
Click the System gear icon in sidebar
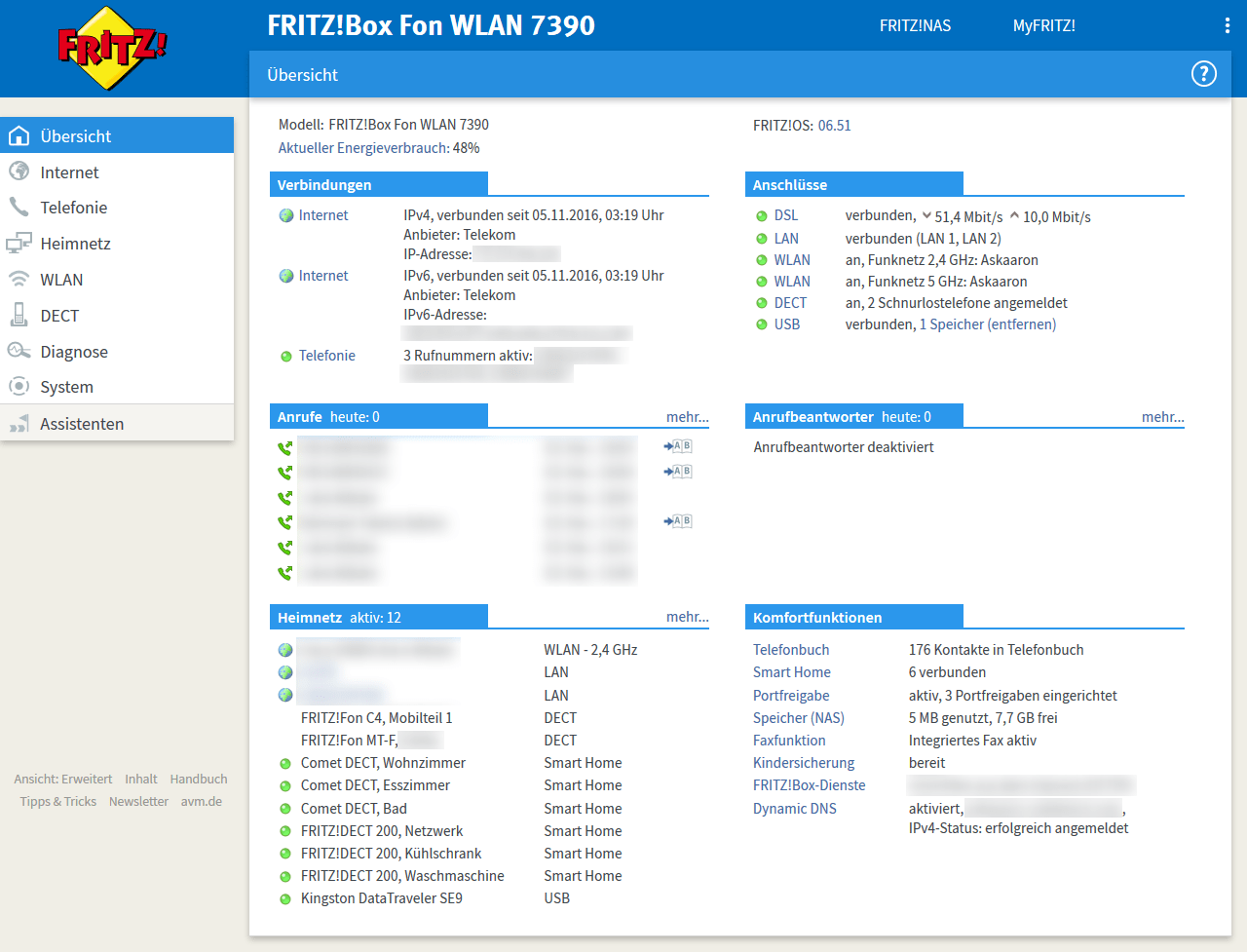point(19,386)
